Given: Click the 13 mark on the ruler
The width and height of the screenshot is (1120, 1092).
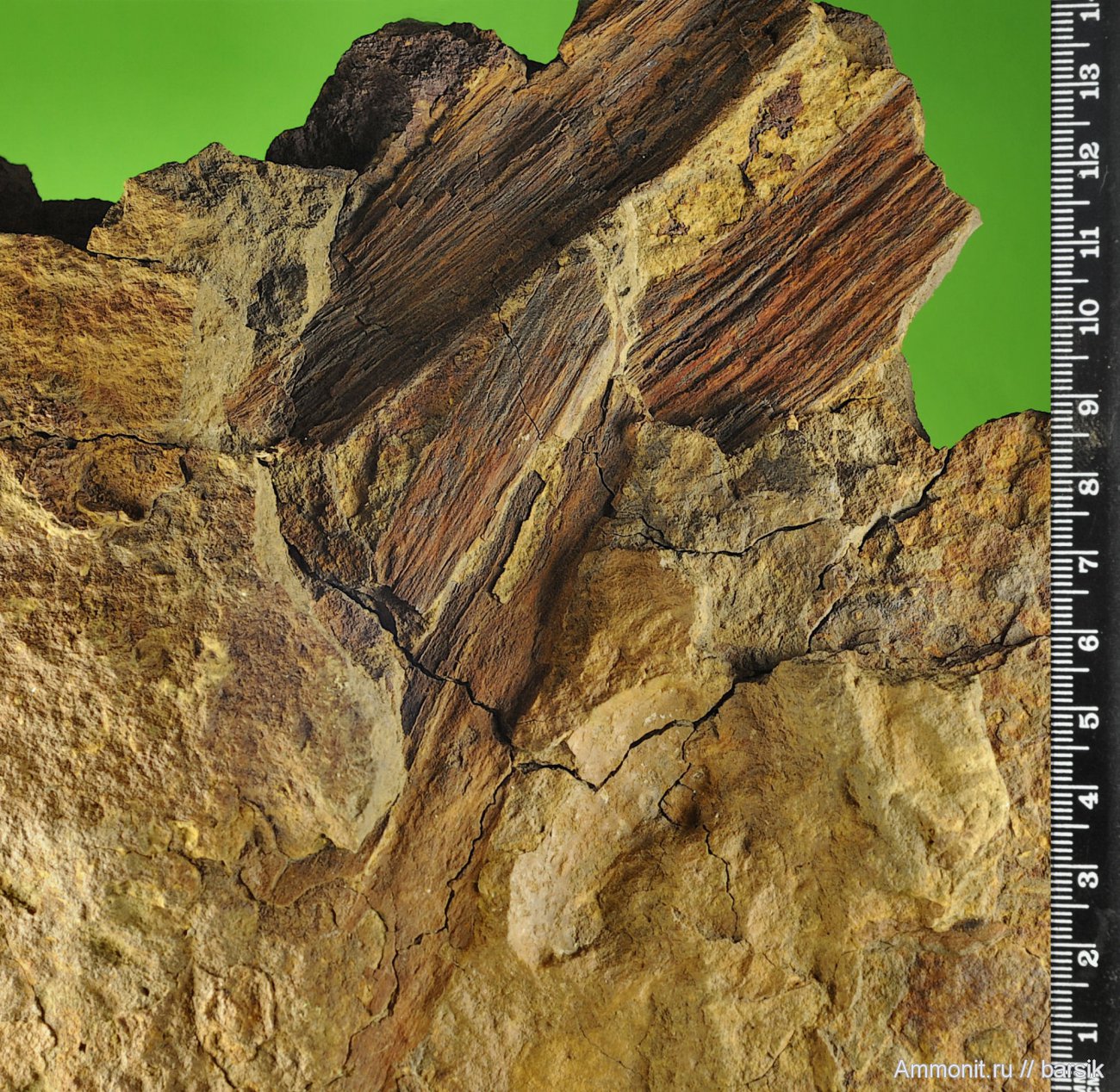Looking at the screenshot, I should 1090,71.
